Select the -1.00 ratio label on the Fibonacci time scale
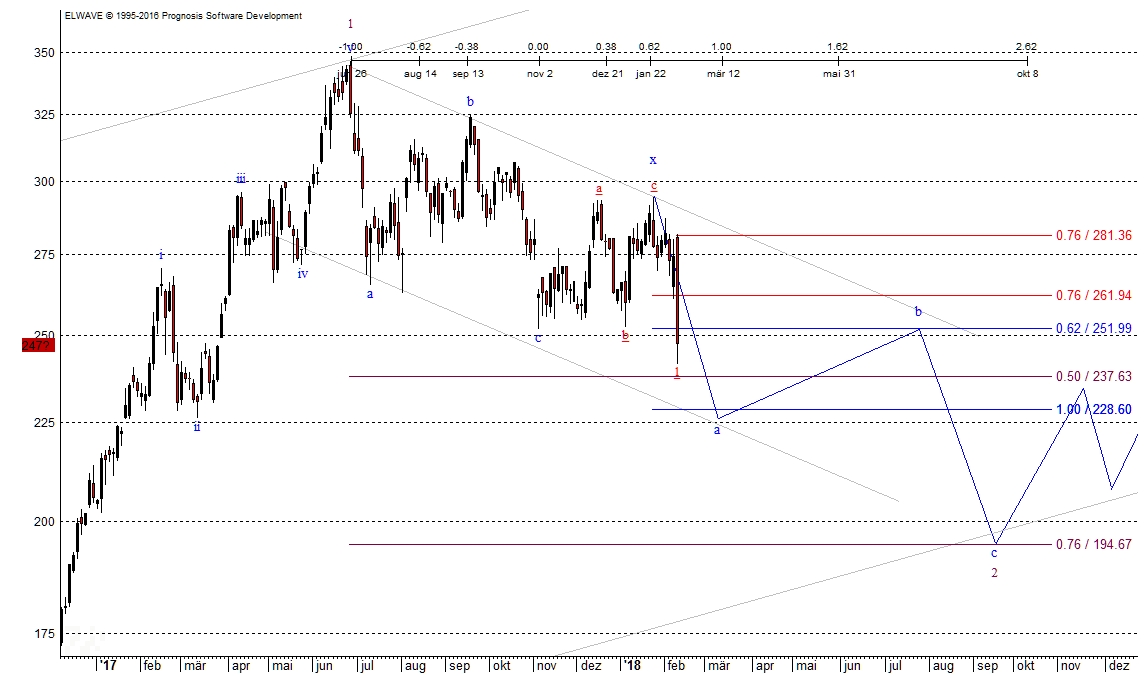Screen dimensions: 1147x676 coord(349,45)
